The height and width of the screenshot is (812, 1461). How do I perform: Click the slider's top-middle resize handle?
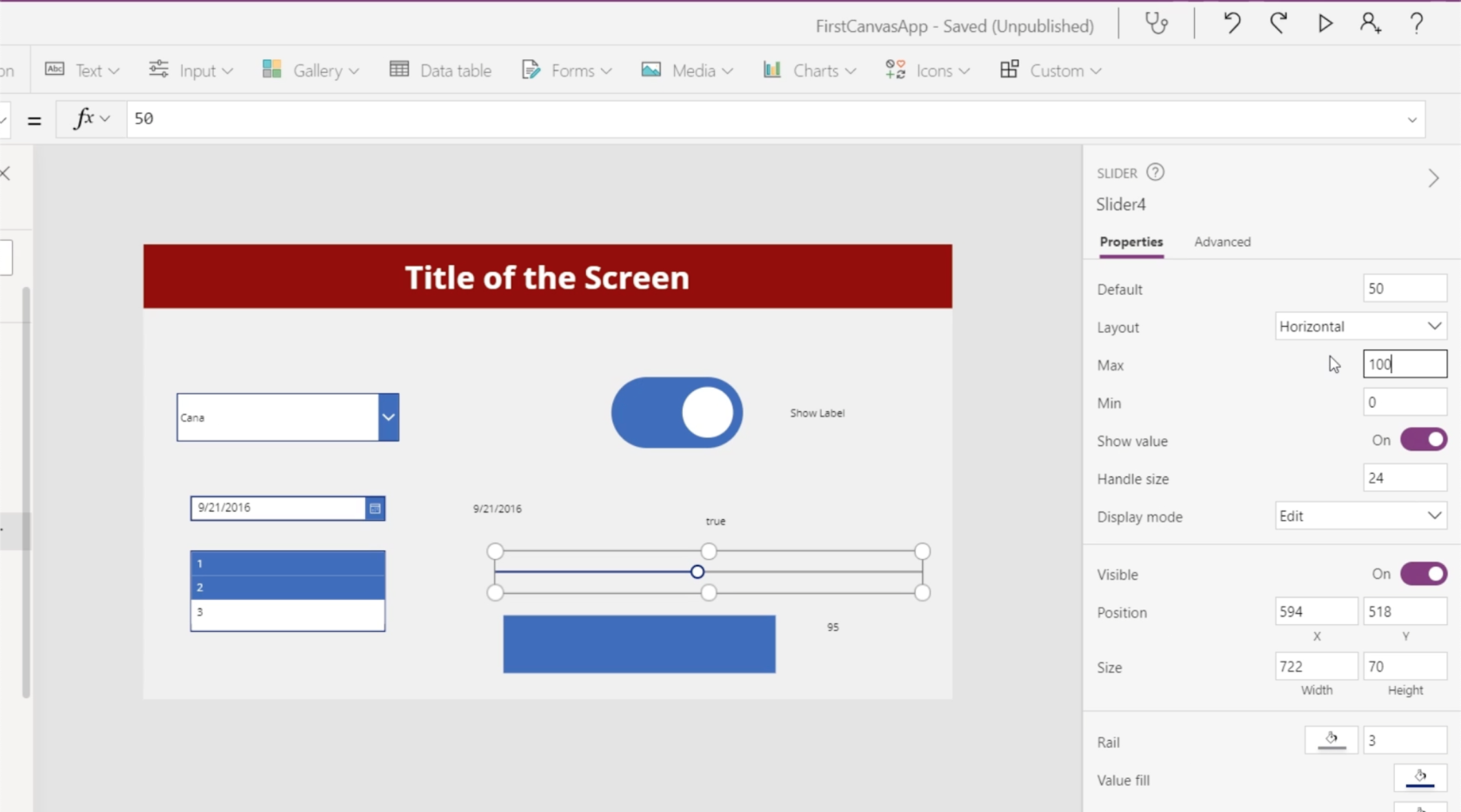709,551
